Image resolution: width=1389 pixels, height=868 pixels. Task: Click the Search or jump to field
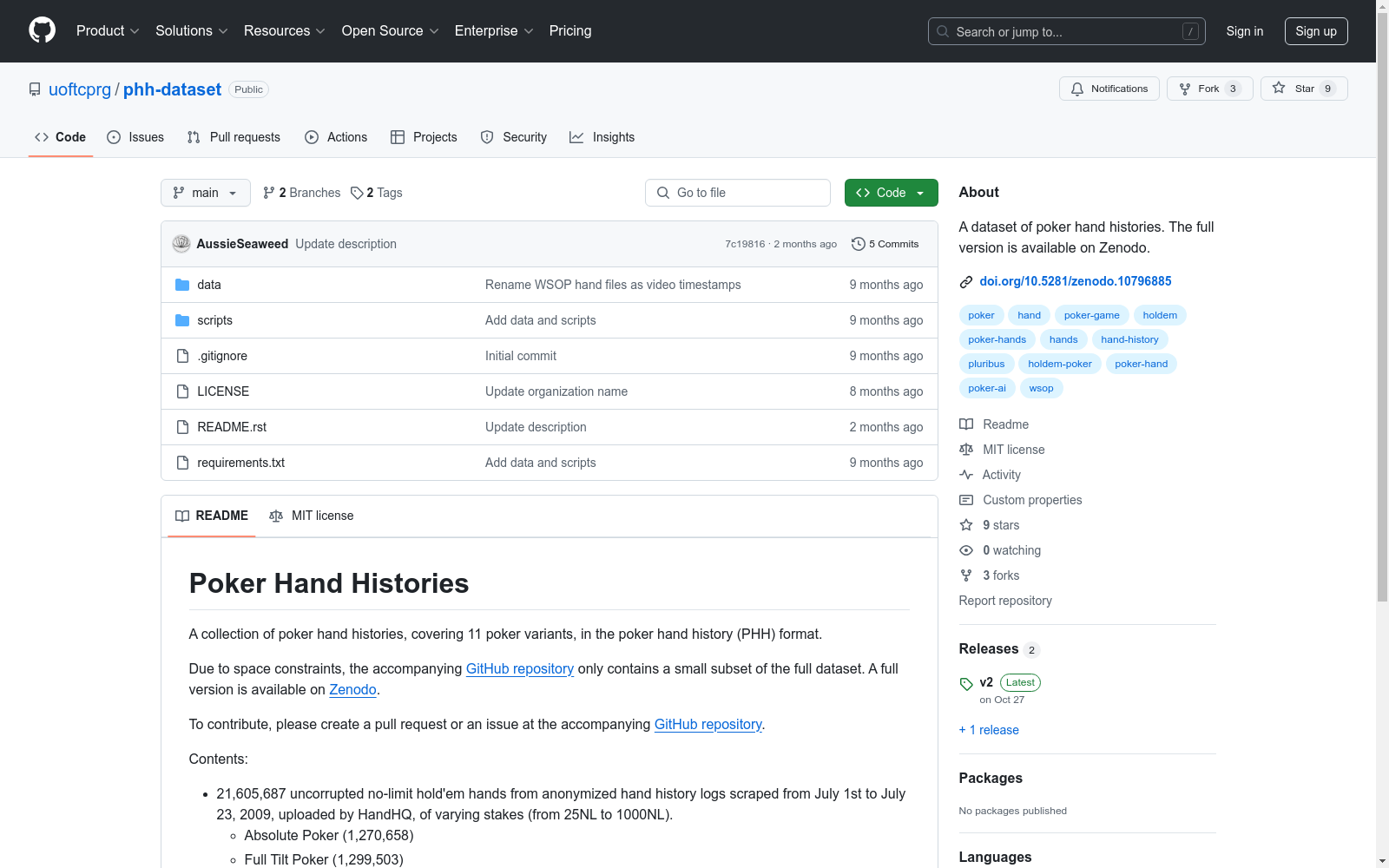(x=1067, y=31)
